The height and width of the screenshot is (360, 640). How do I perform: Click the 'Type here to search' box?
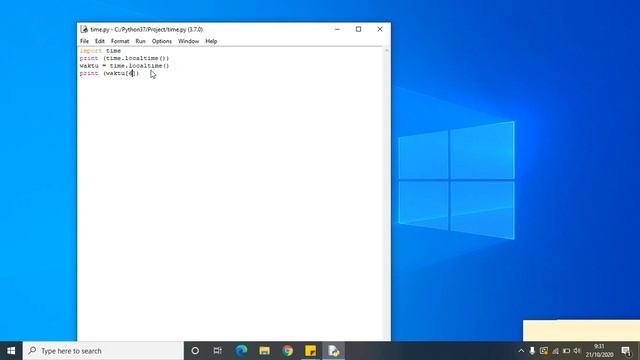(x=103, y=351)
